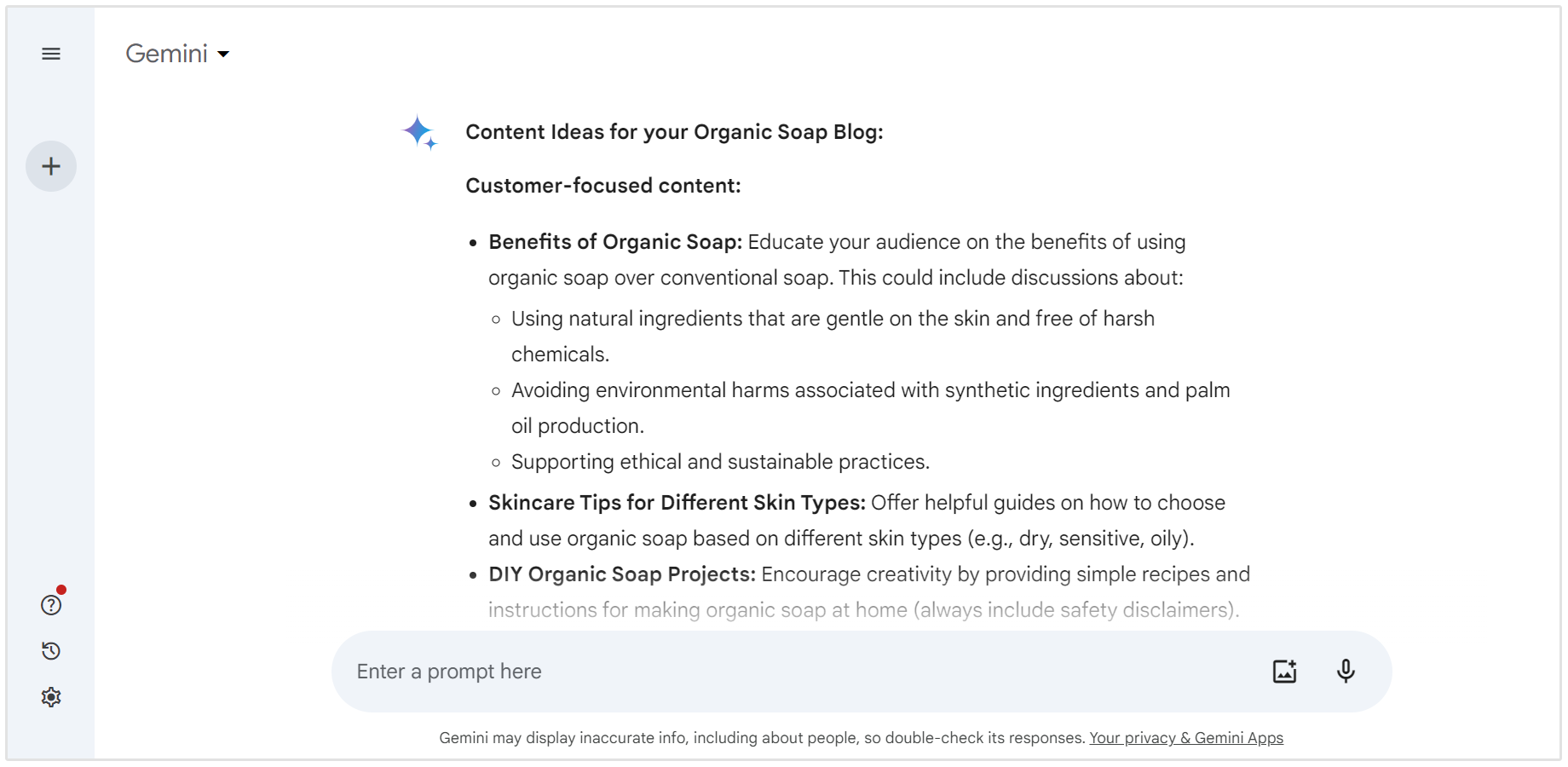Select the Benefits of Organic Soap bullet text

pos(614,242)
